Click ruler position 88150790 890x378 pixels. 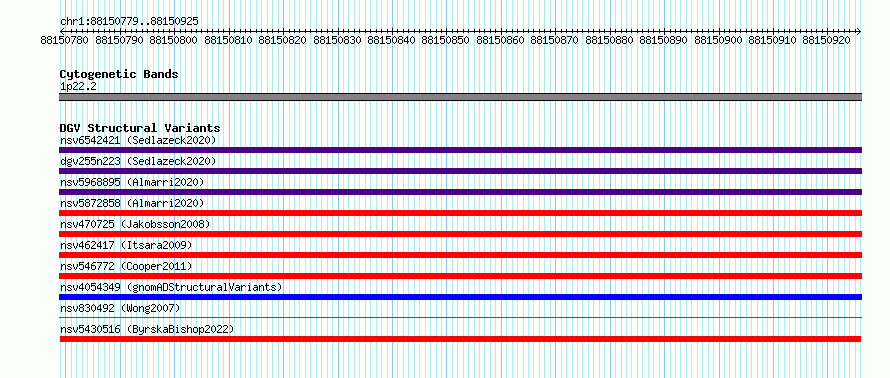119,40
